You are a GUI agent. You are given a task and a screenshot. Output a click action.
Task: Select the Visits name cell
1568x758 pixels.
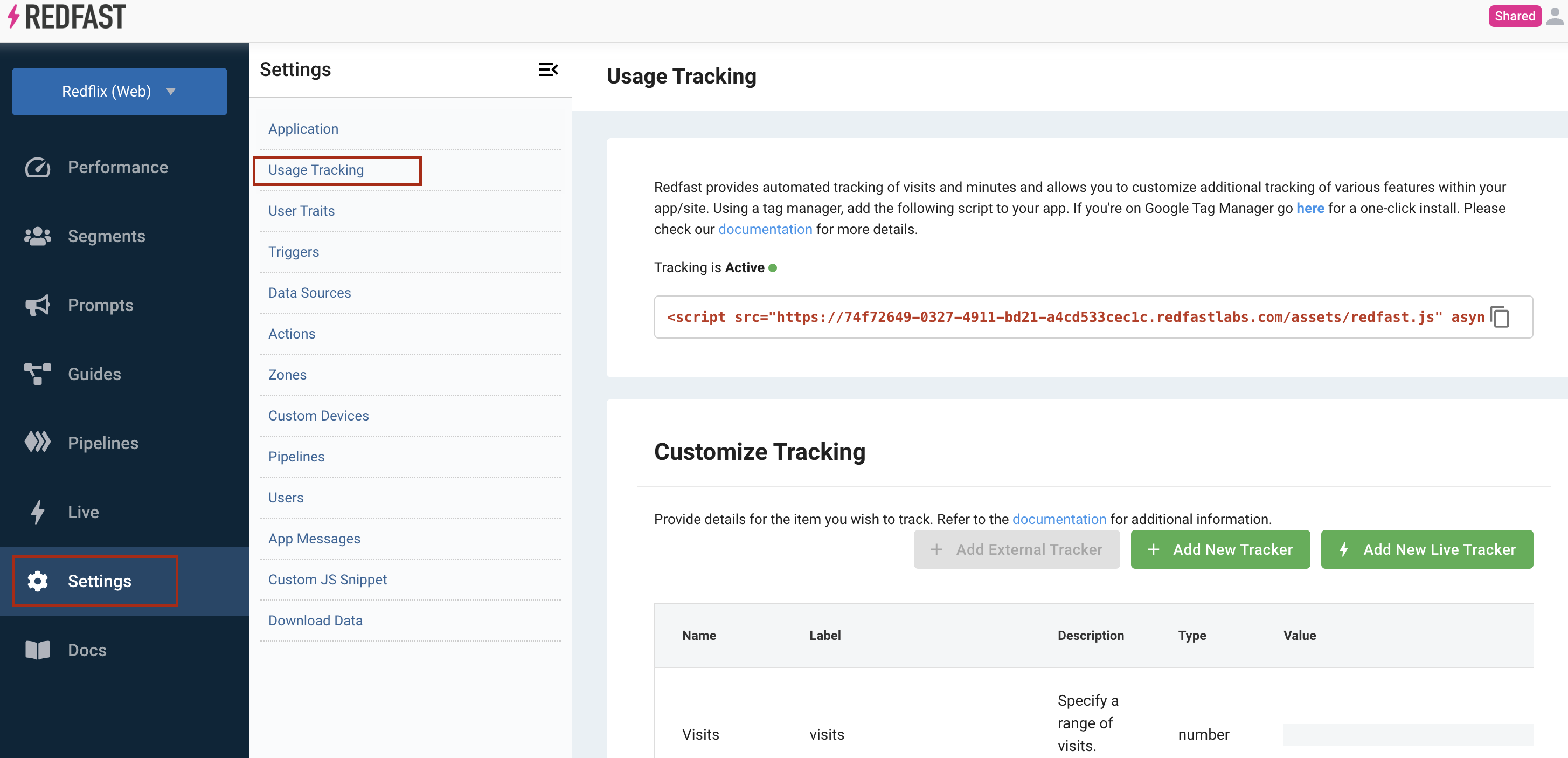[700, 734]
